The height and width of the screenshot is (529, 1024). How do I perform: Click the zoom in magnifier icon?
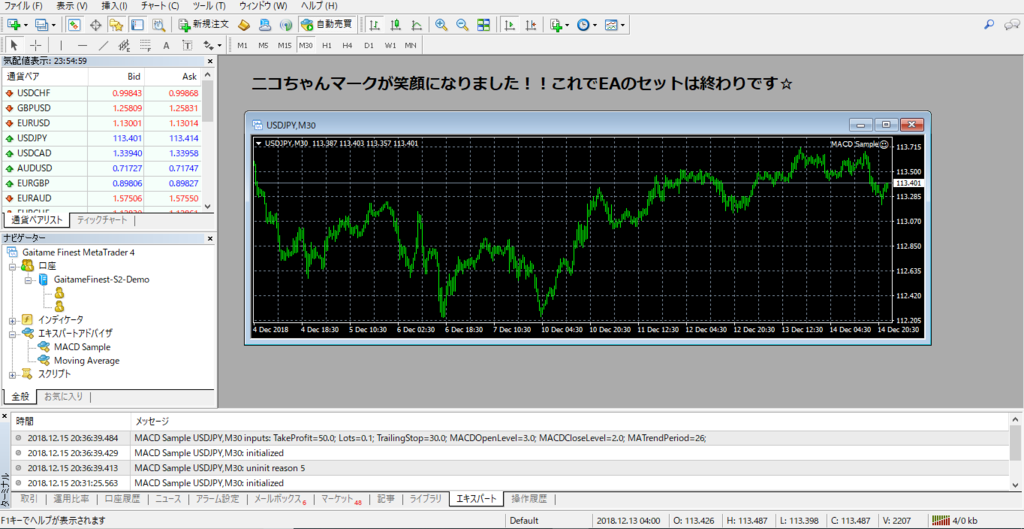(441, 25)
